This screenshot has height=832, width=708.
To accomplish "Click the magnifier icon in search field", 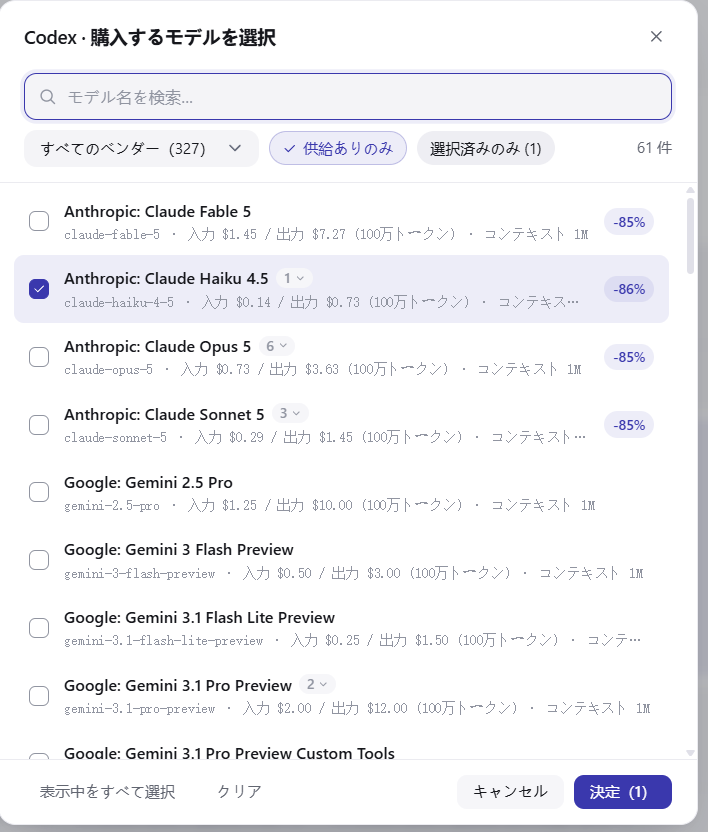I will point(48,97).
